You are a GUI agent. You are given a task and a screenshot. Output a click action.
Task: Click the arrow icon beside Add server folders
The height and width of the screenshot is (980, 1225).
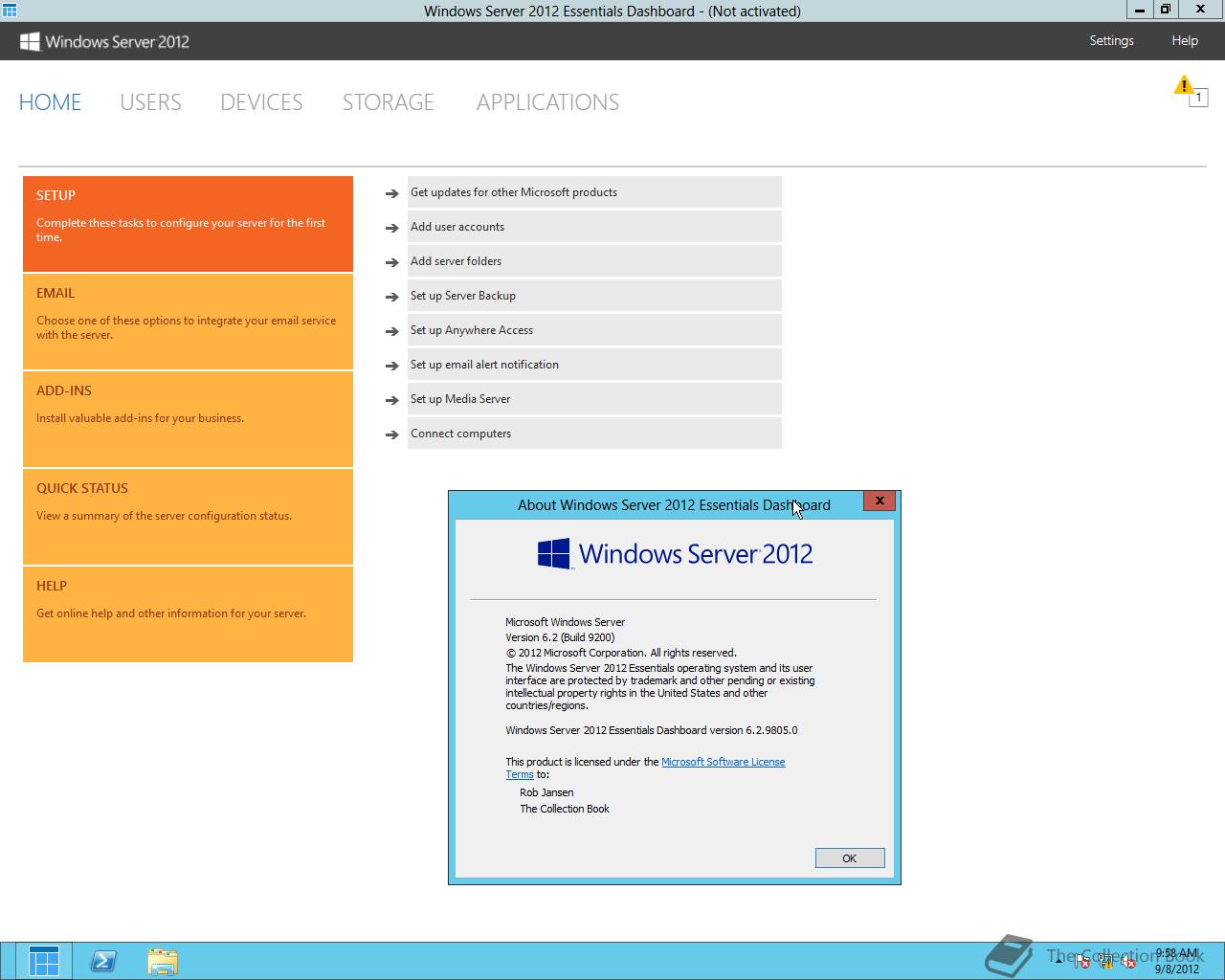coord(391,262)
